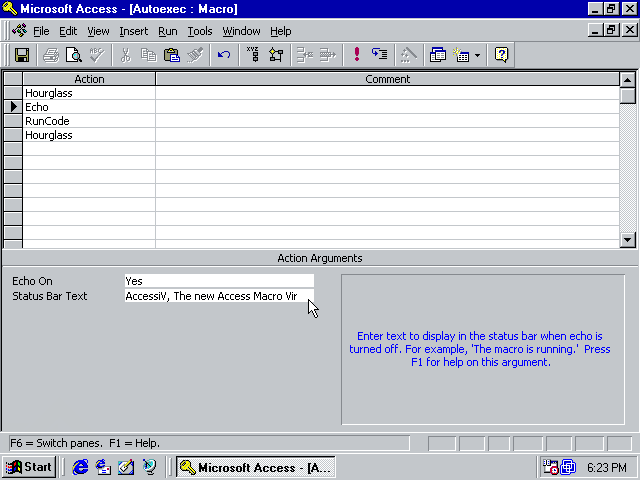Click the Echo On argument field
The image size is (640, 480).
[x=219, y=281]
